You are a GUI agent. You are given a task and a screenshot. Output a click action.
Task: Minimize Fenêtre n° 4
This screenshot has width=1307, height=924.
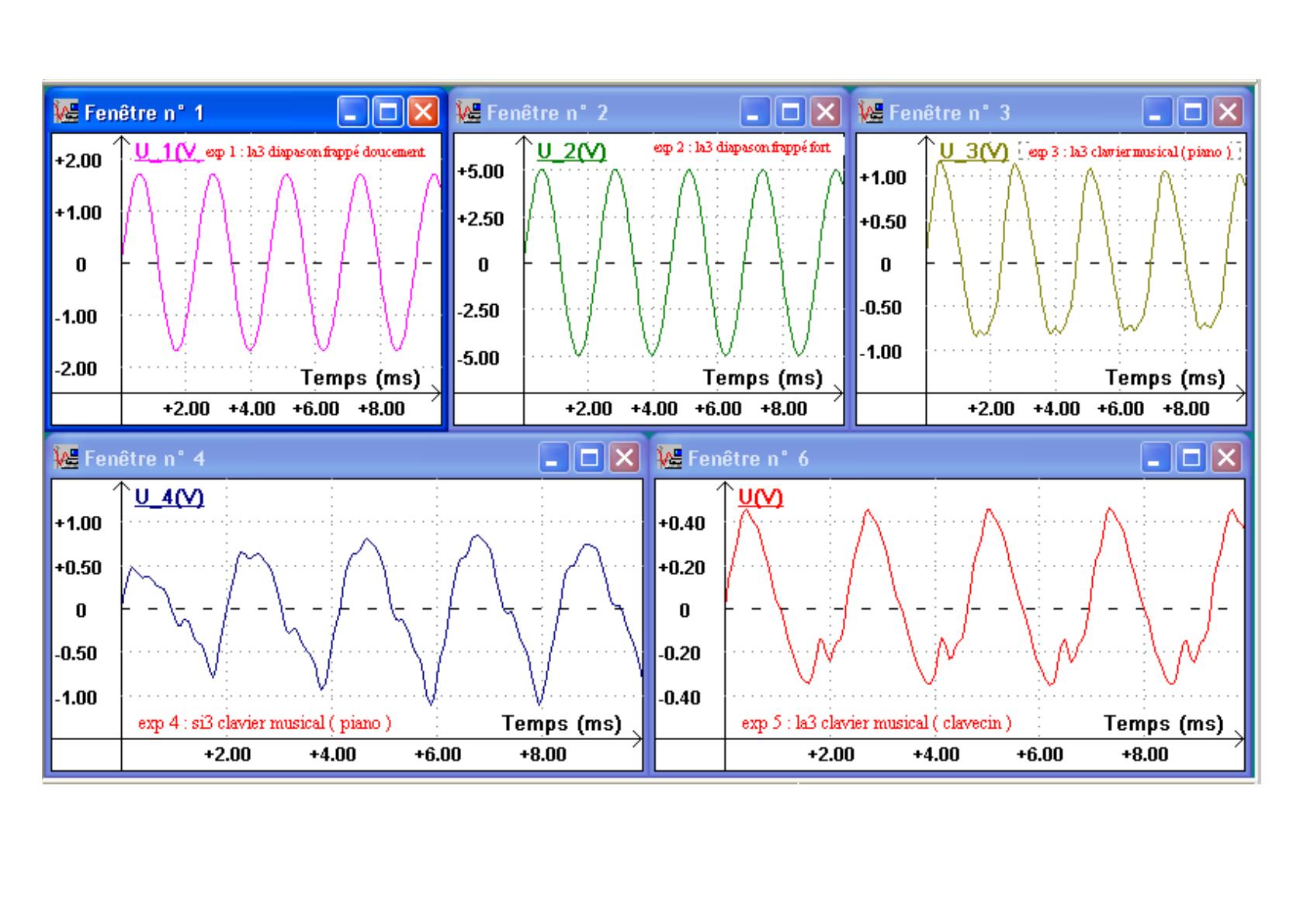point(553,459)
